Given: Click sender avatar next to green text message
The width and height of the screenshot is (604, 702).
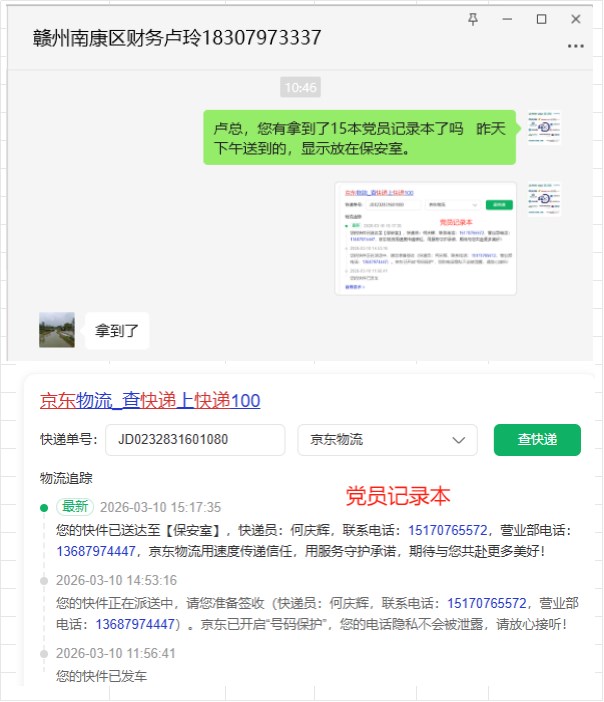Looking at the screenshot, I should click(x=544, y=128).
